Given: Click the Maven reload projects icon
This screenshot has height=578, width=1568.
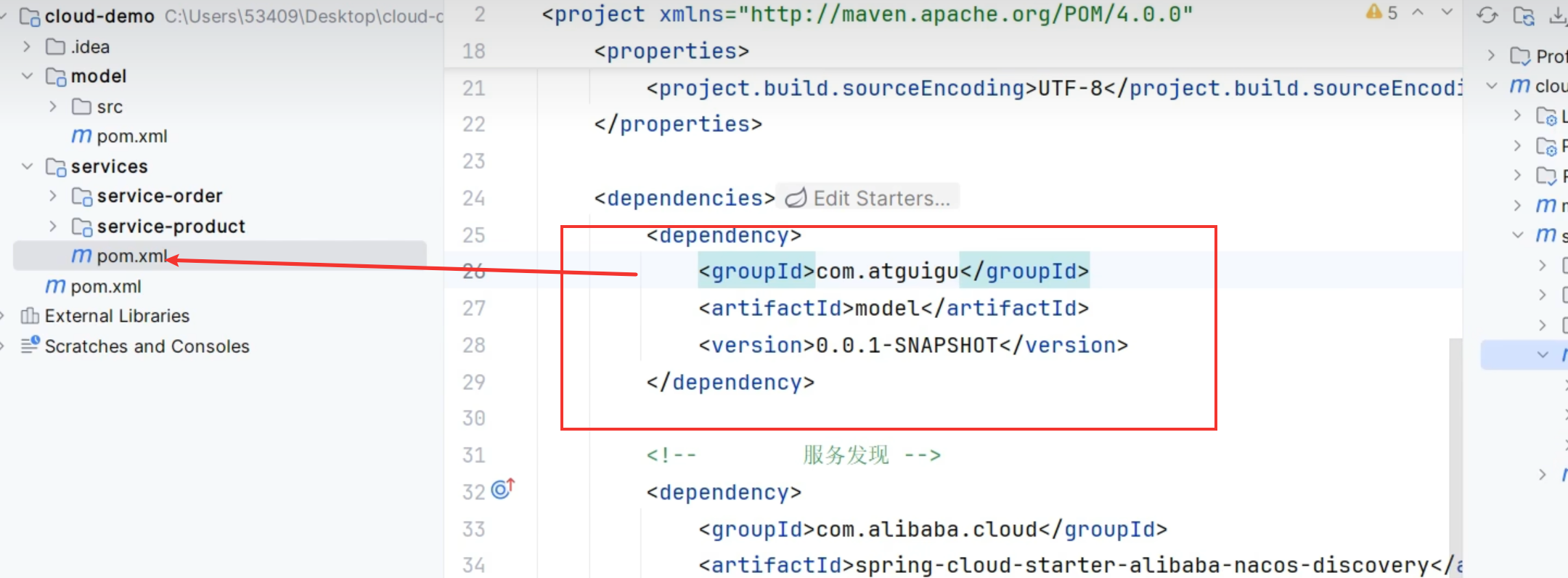Looking at the screenshot, I should coord(1487,15).
